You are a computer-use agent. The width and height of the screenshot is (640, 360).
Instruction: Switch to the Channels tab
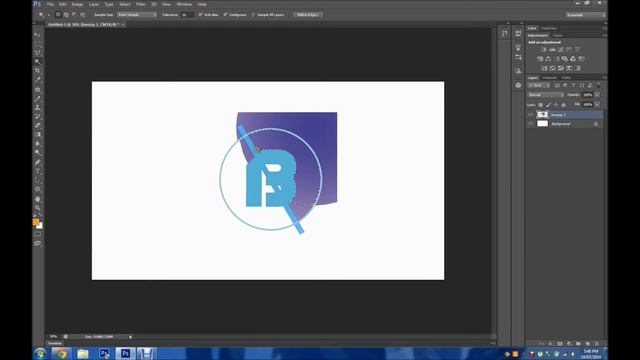(x=549, y=78)
